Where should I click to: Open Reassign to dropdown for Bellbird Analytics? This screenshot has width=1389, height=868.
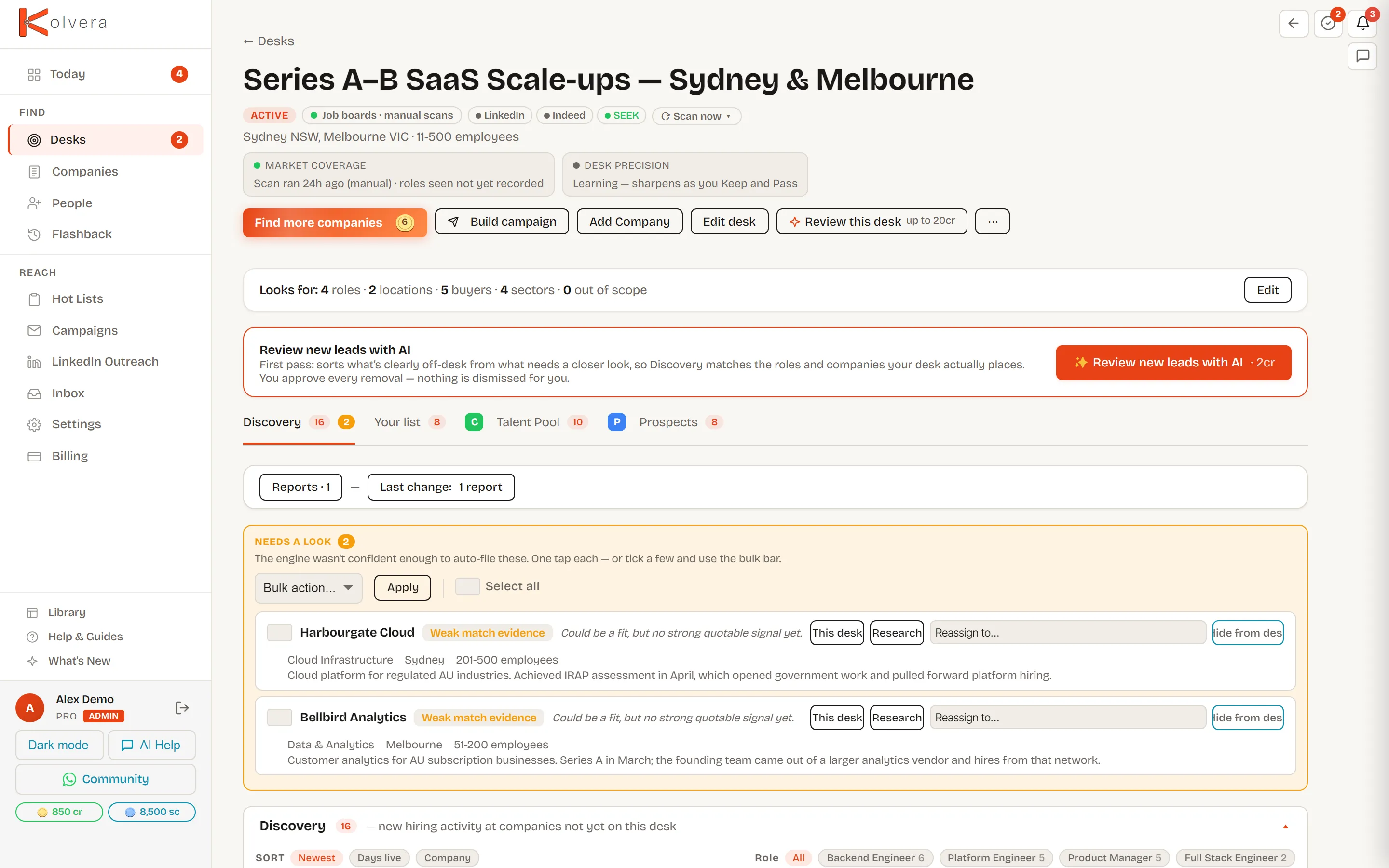pos(1068,718)
